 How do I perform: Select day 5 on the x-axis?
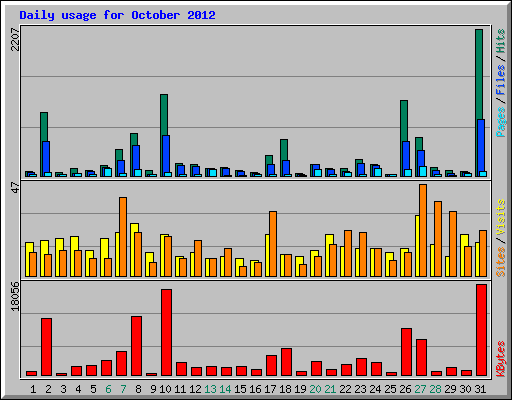[93, 389]
